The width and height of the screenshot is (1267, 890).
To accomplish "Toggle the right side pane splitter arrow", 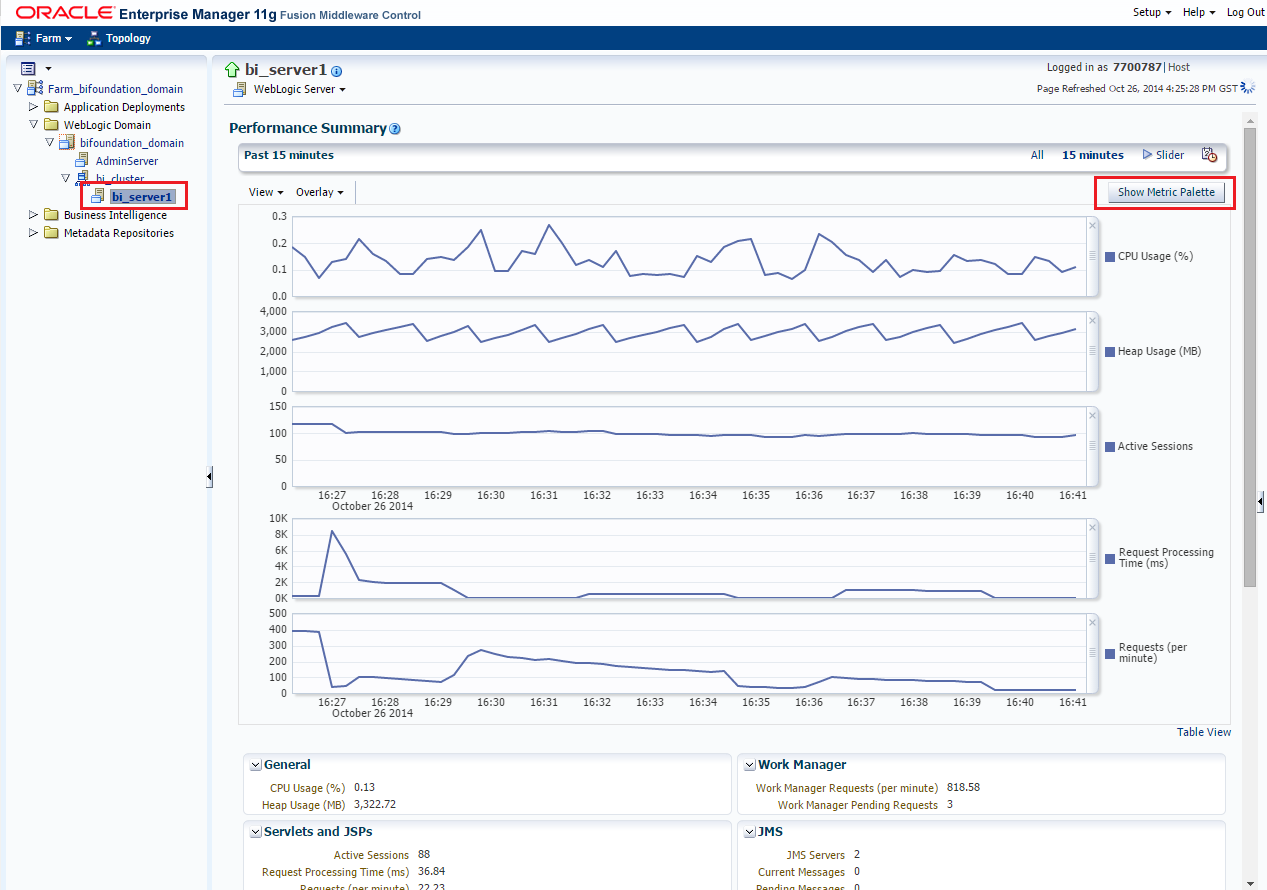I will point(1261,501).
